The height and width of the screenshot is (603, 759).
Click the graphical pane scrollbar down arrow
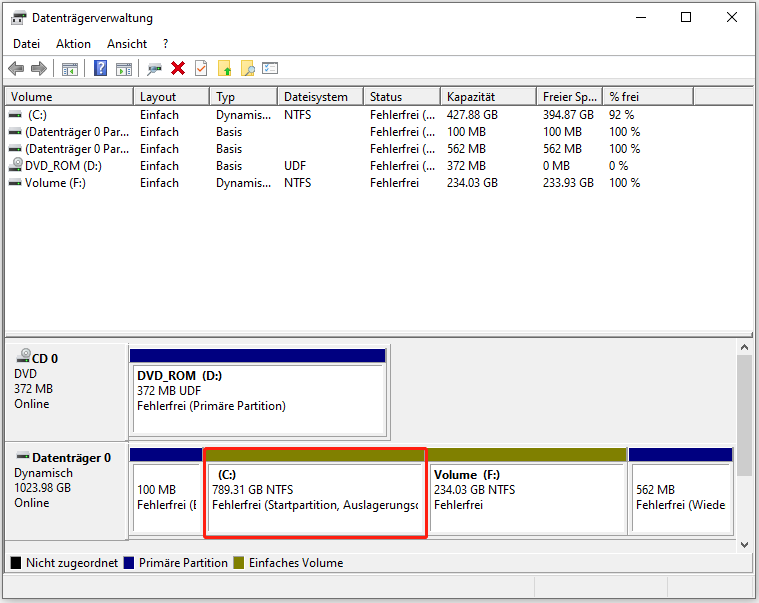click(744, 544)
